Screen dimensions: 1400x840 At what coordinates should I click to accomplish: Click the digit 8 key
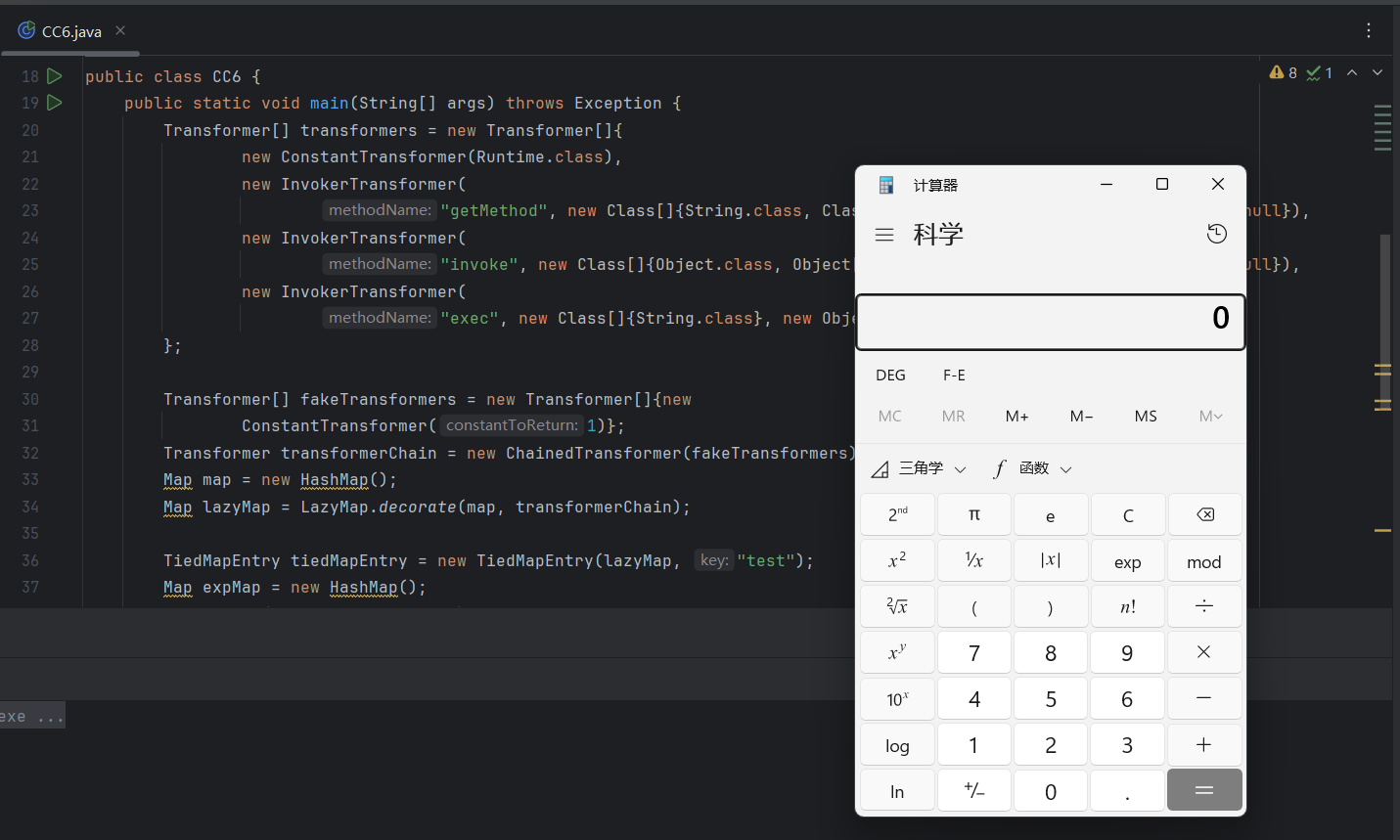tap(1051, 652)
